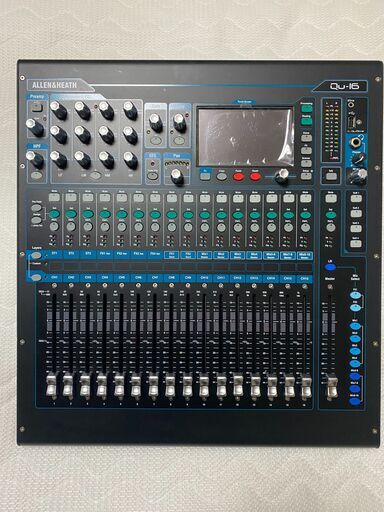Click the Allen & Heath logo
The height and width of the screenshot is (512, 384).
coord(54,85)
